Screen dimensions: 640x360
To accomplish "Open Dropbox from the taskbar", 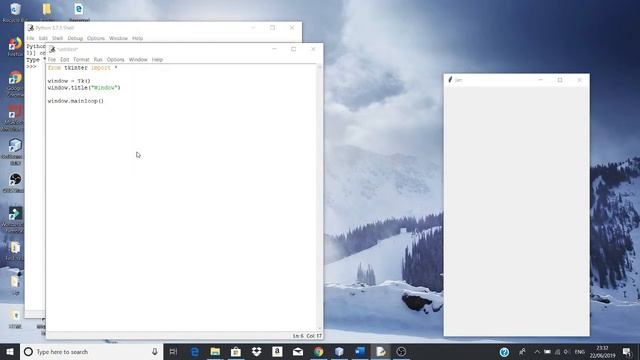I will 256,351.
